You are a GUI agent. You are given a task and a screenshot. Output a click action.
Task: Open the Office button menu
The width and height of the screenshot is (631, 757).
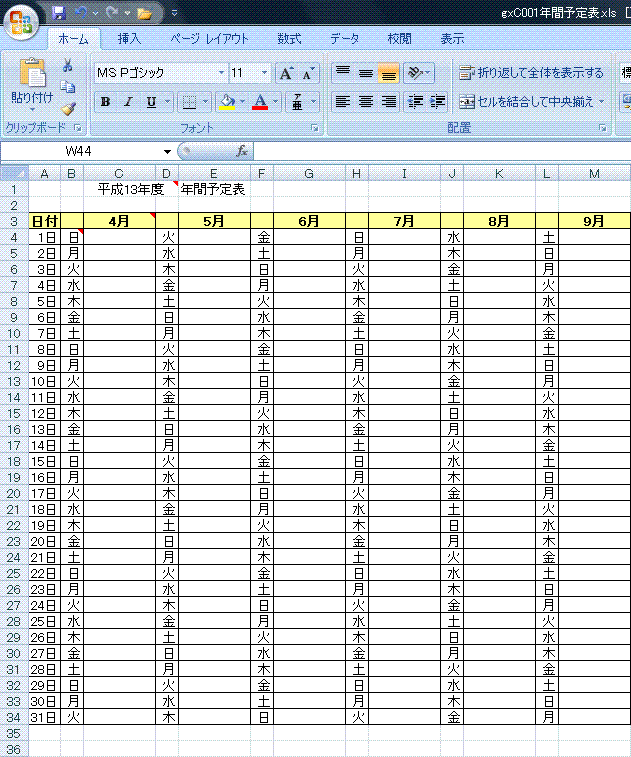pos(21,22)
